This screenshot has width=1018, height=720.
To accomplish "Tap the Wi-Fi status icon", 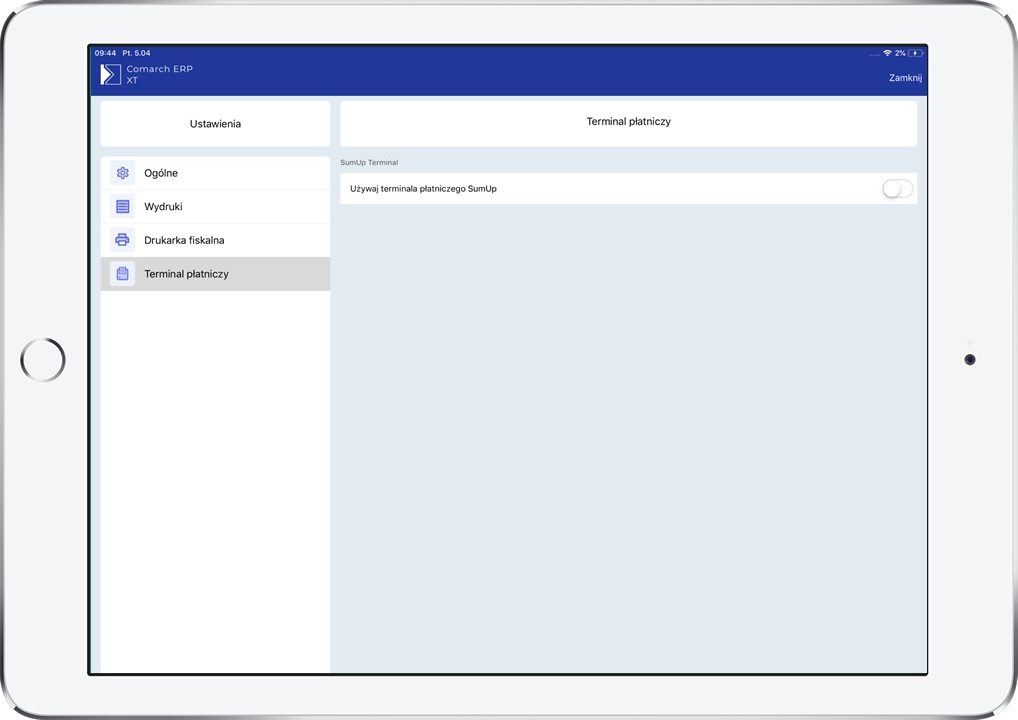I will 887,53.
